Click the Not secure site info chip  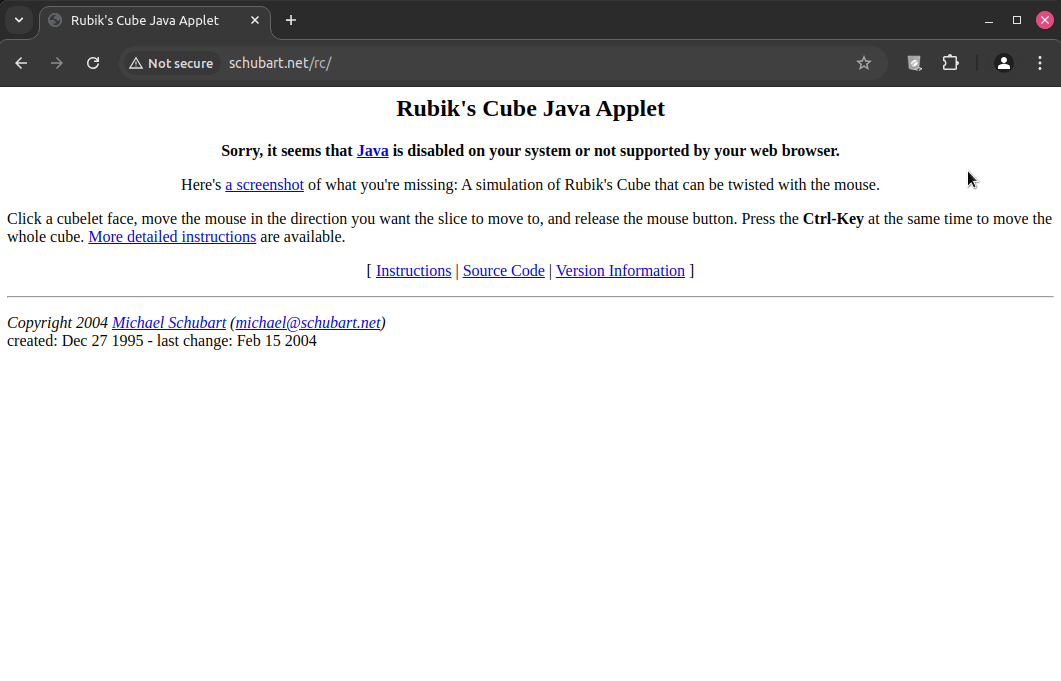coord(171,63)
